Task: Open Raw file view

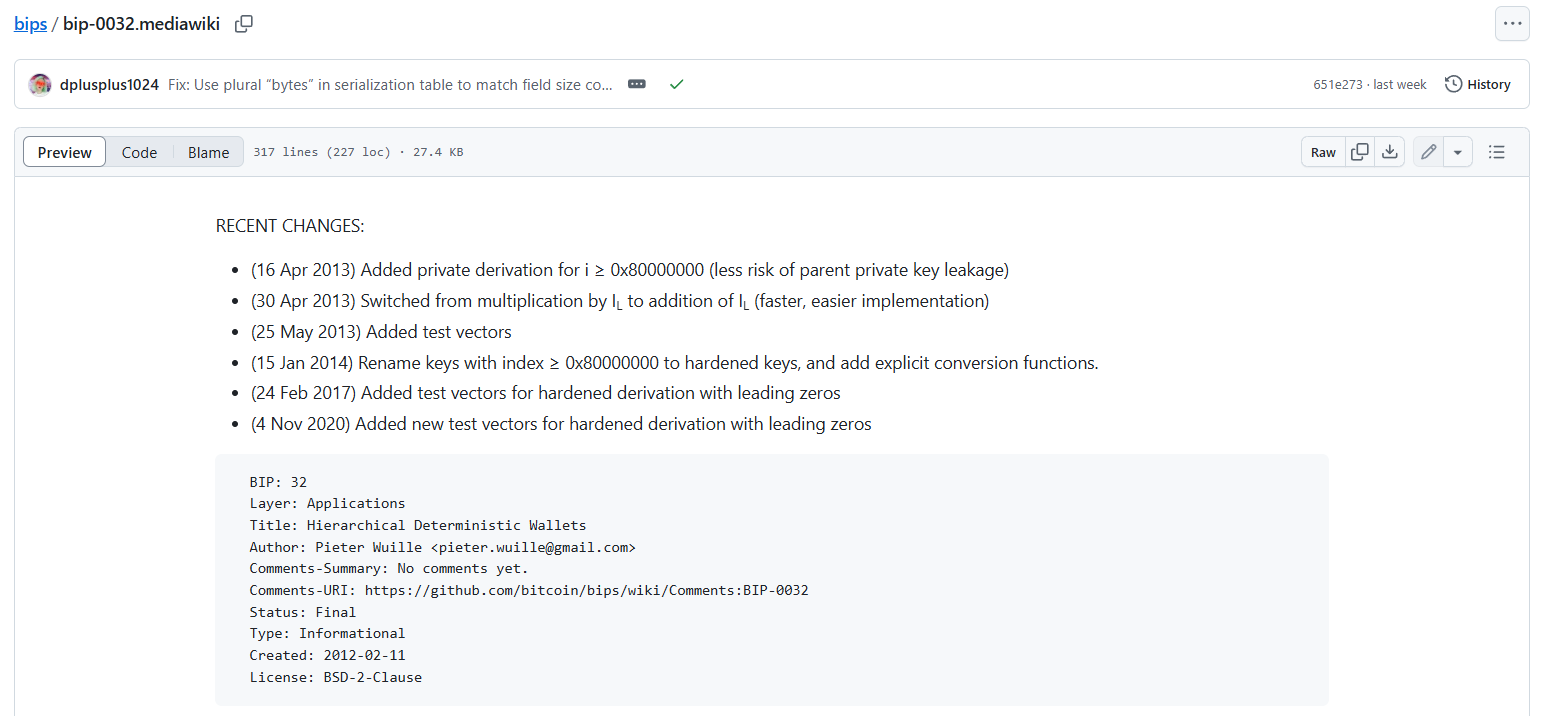Action: click(1323, 152)
